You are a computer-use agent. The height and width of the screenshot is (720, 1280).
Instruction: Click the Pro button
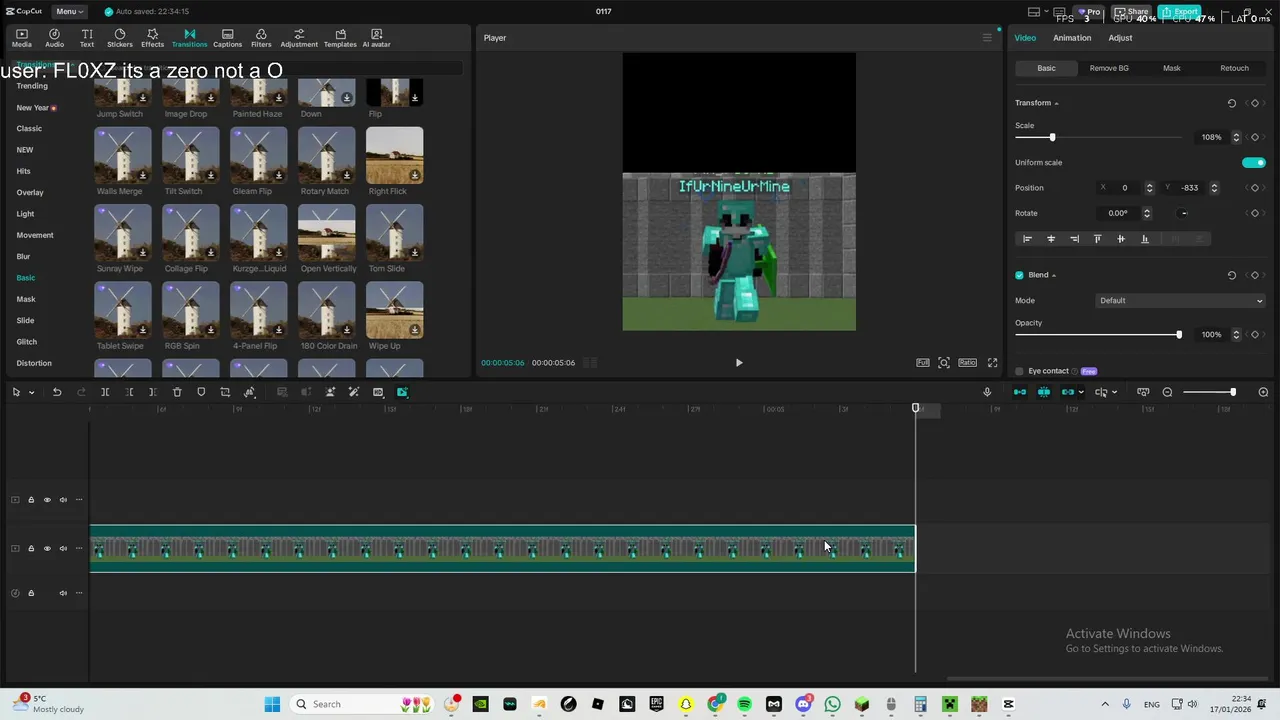pyautogui.click(x=1088, y=12)
